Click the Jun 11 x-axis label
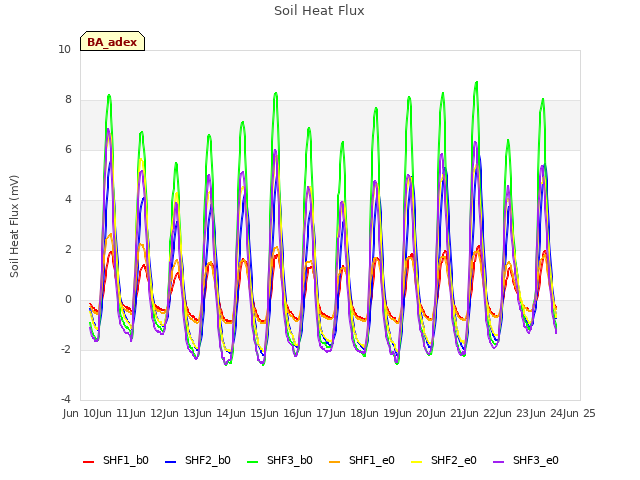Screen dimensions: 640x480 click(x=114, y=413)
